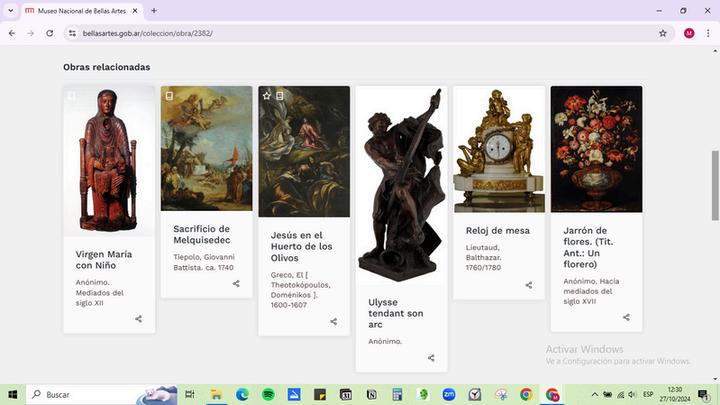Viewport: 720px width, 405px height.
Task: View site information icon in address bar
Action: pyautogui.click(x=72, y=33)
